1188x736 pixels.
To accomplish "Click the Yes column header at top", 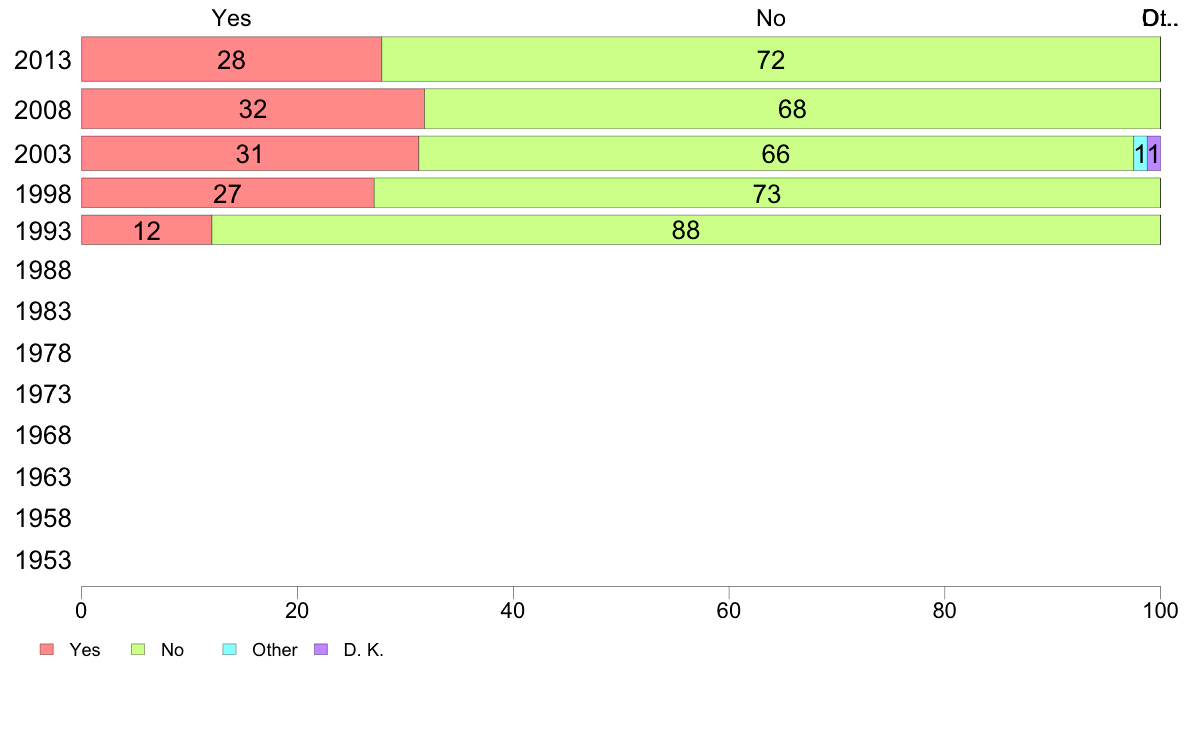I will [231, 18].
